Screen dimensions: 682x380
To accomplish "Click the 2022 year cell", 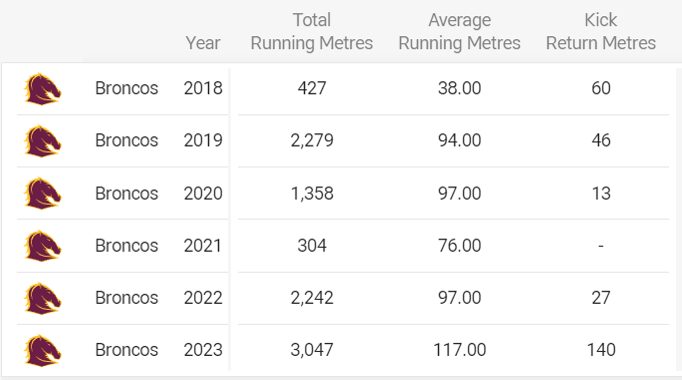I will (203, 298).
